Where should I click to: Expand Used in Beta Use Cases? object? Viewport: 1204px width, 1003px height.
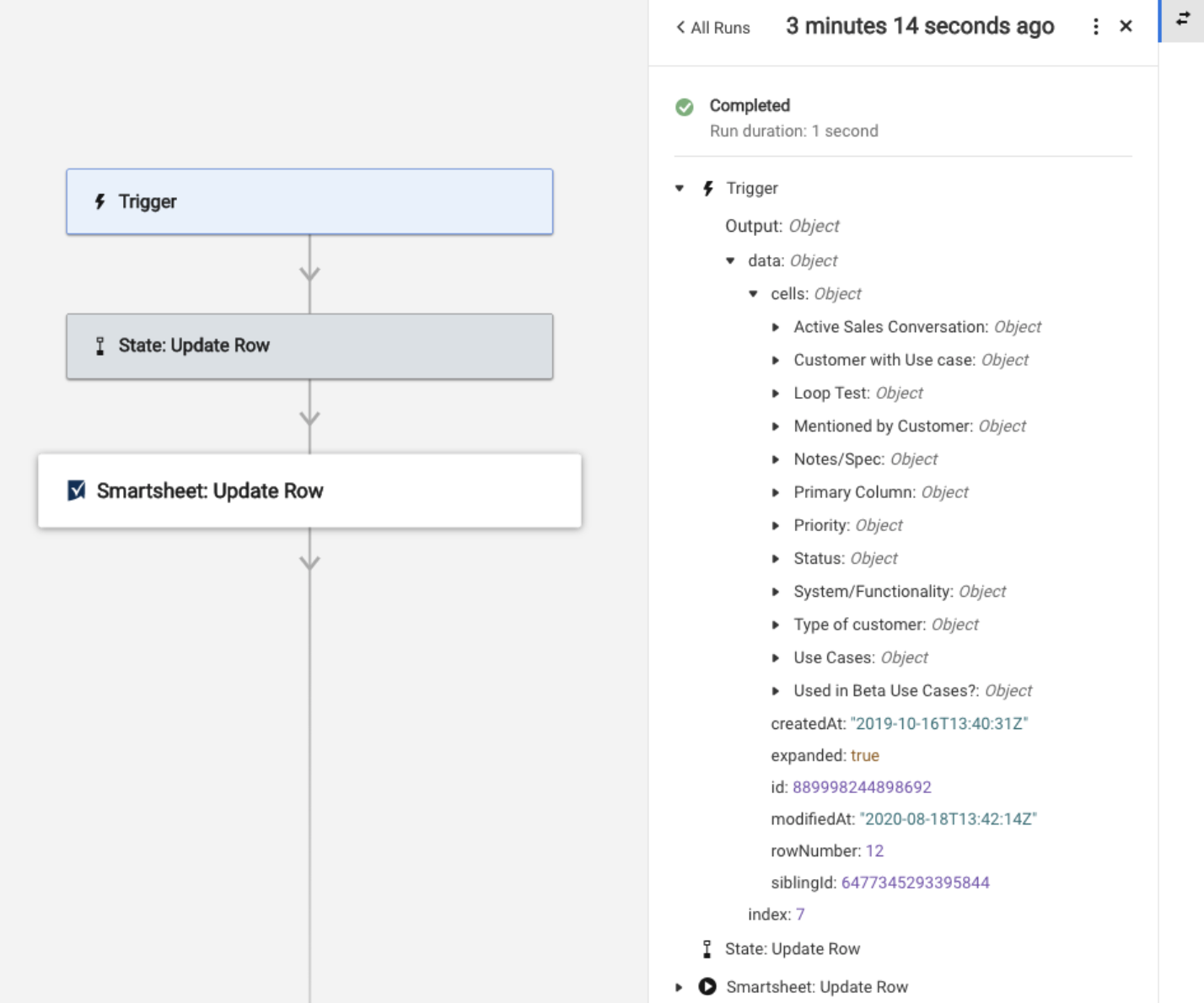coord(776,690)
